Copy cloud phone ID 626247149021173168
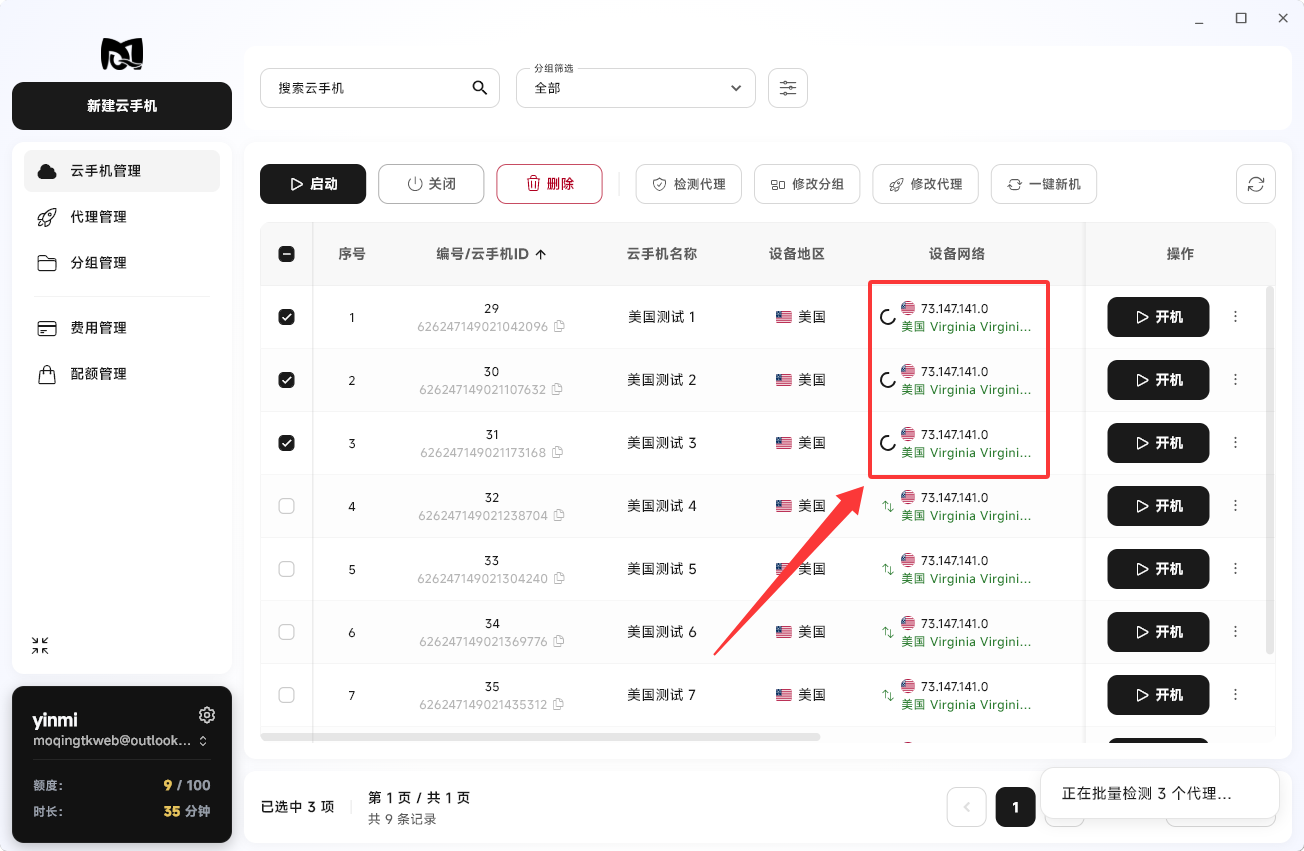This screenshot has height=851, width=1304. 558,452
